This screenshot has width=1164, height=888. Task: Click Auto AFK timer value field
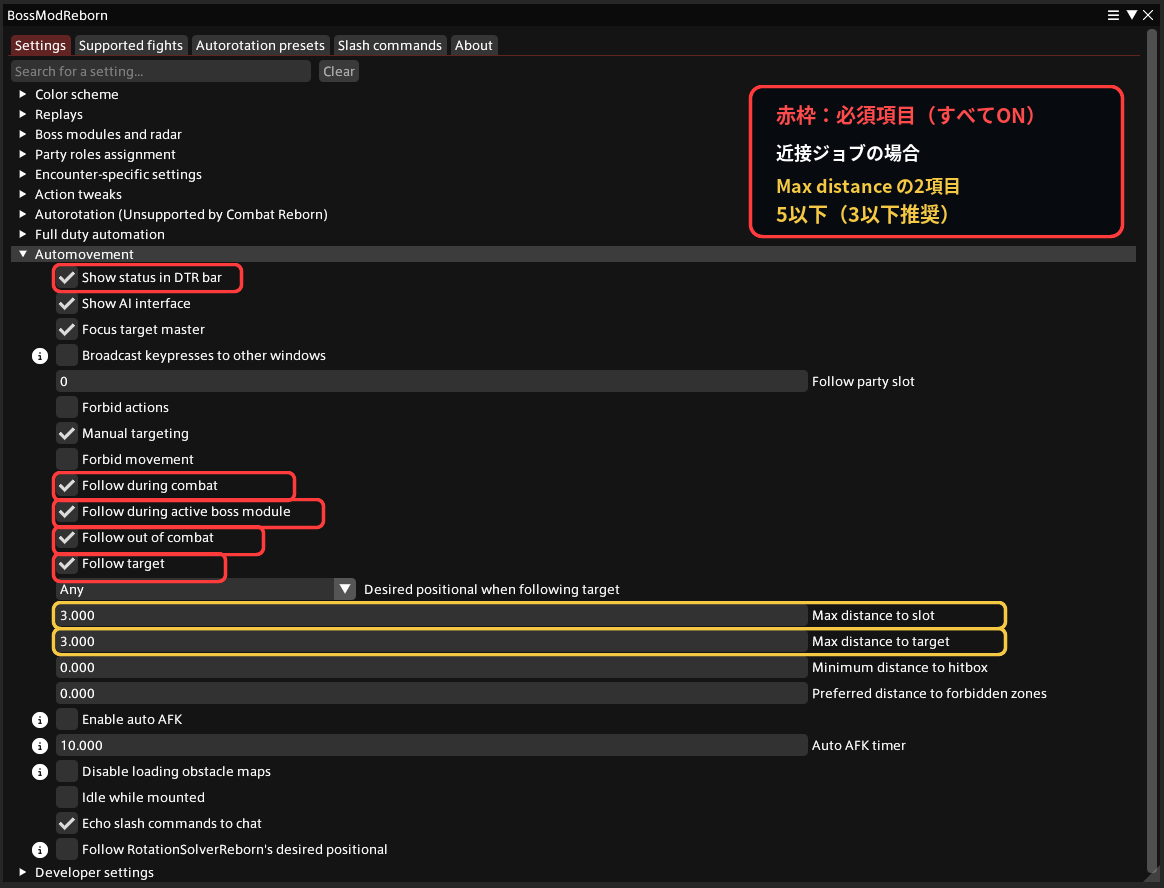(431, 745)
